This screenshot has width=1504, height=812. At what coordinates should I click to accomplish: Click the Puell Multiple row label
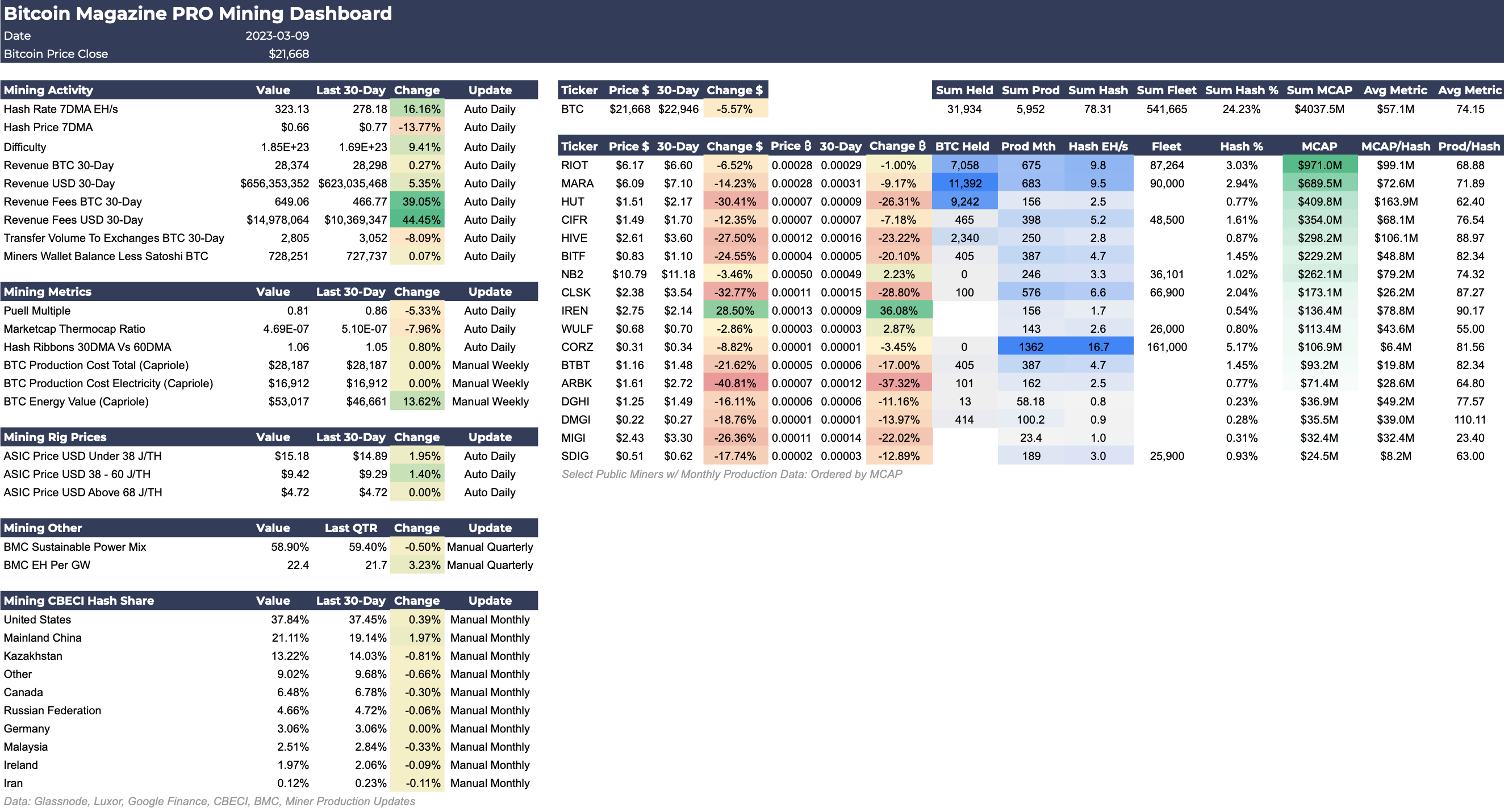tap(37, 311)
